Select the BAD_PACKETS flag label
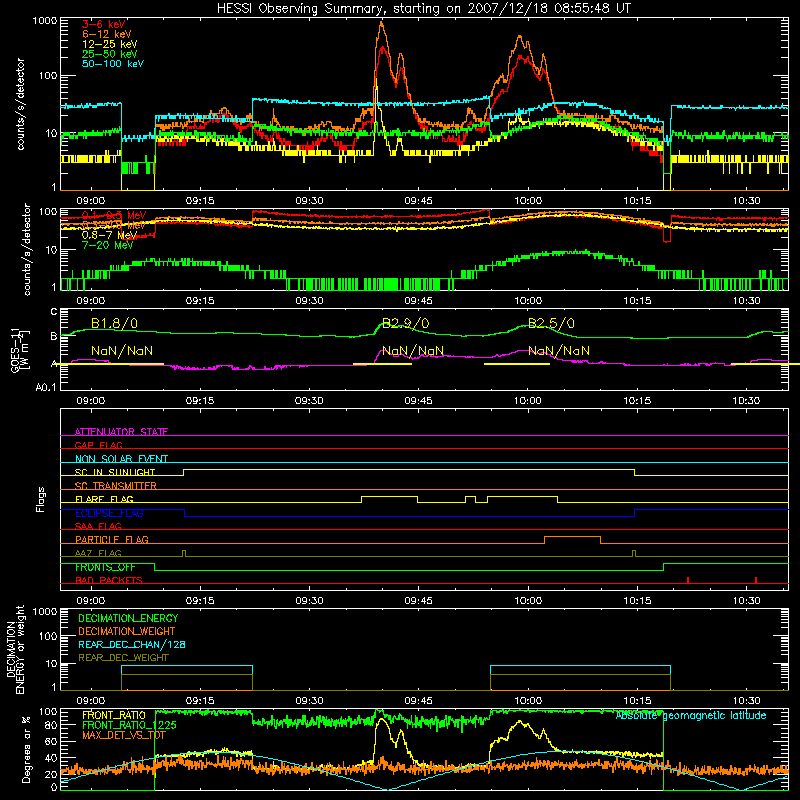Image resolution: width=800 pixels, height=800 pixels. [x=109, y=580]
